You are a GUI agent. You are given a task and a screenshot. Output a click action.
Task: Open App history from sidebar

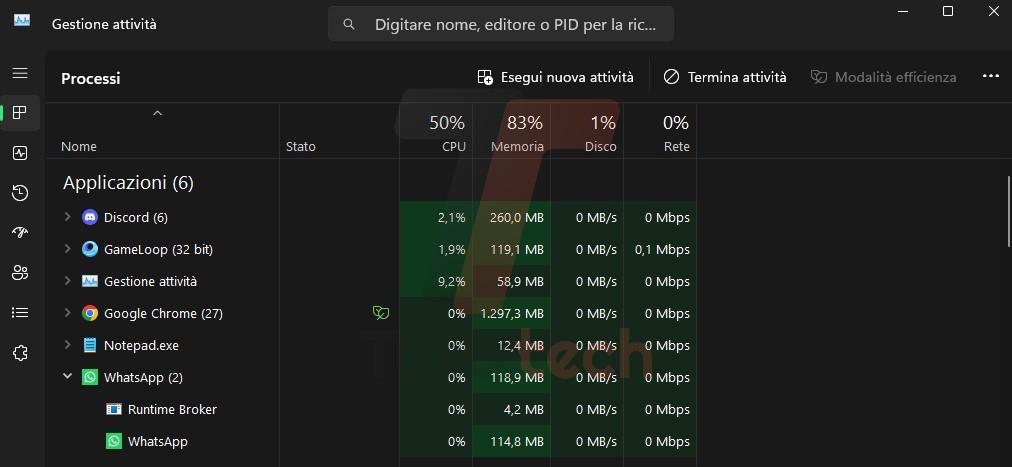[19, 193]
